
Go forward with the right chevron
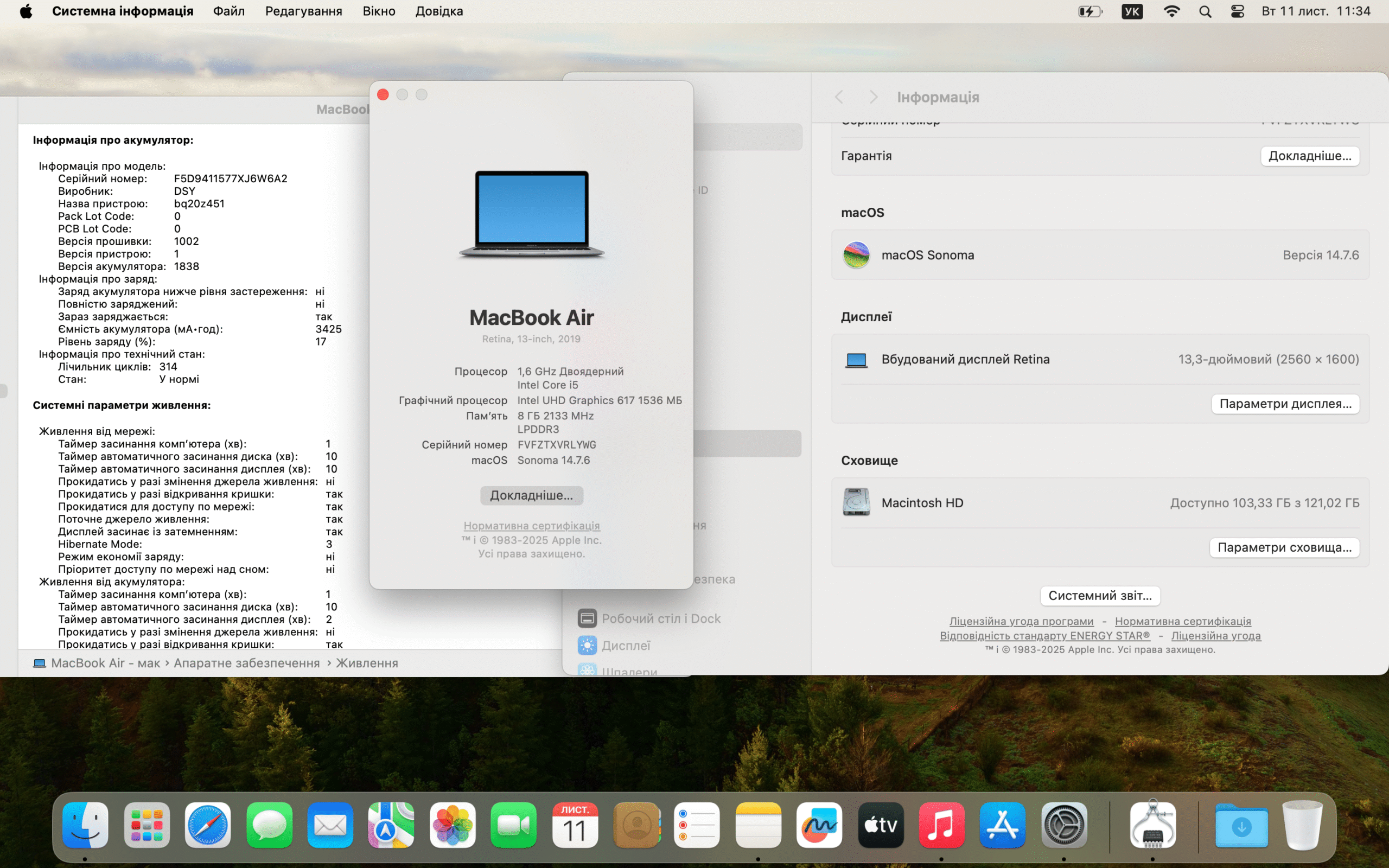[x=873, y=97]
